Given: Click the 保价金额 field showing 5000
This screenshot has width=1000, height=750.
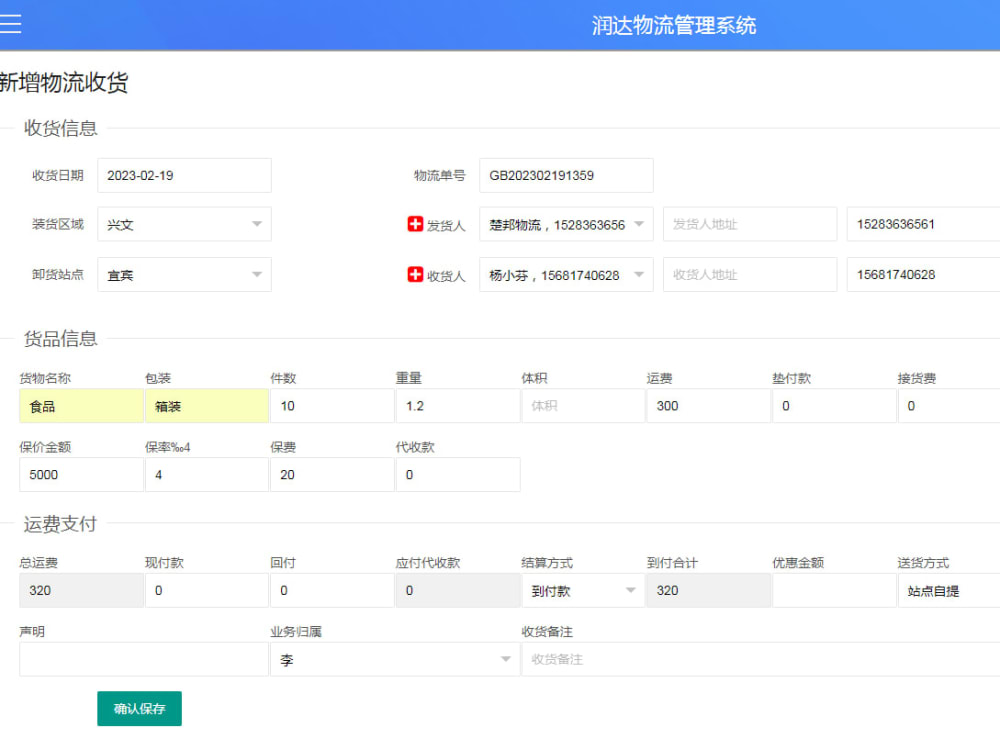Looking at the screenshot, I should click(x=80, y=474).
